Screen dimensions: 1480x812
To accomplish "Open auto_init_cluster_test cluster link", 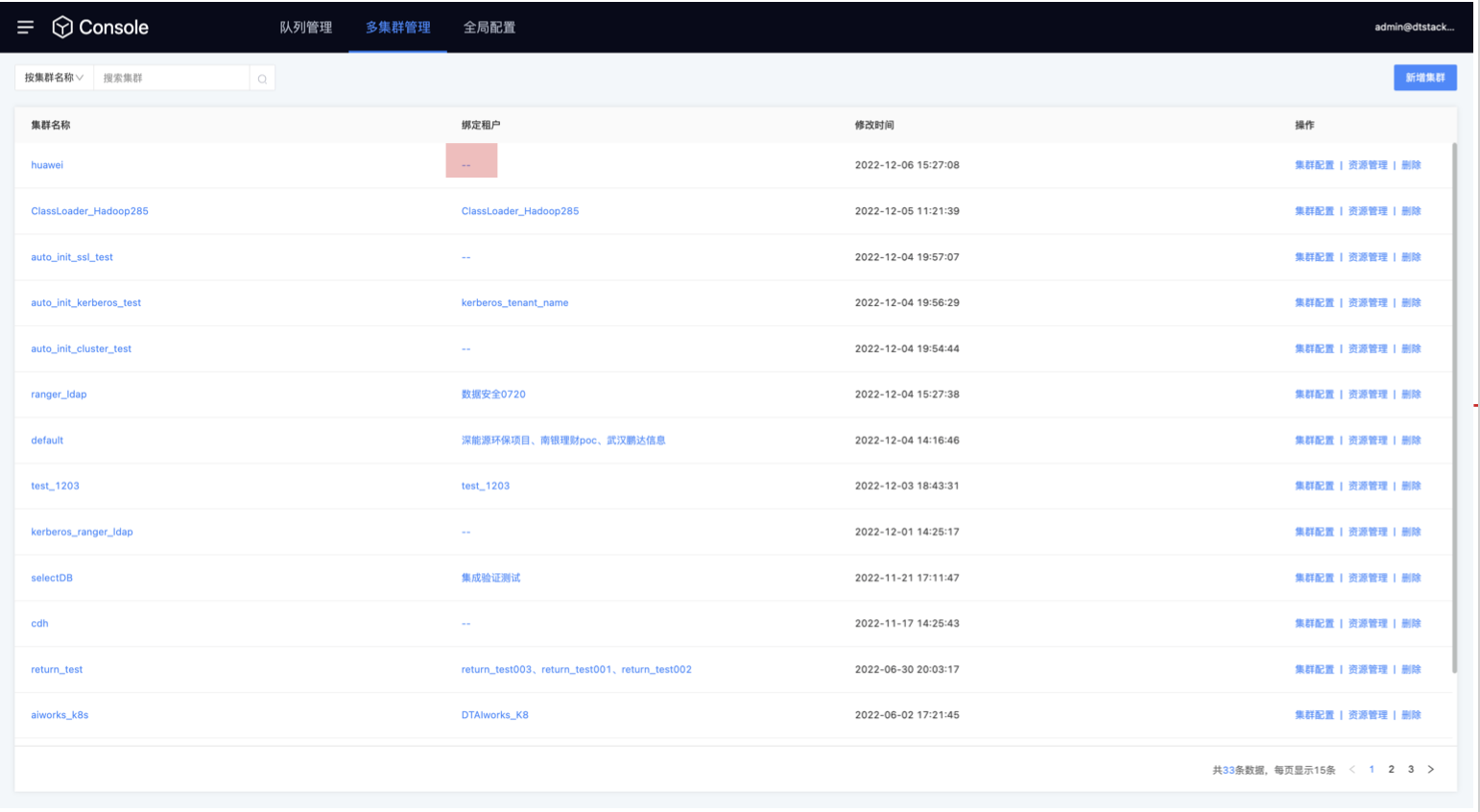I will pos(81,348).
